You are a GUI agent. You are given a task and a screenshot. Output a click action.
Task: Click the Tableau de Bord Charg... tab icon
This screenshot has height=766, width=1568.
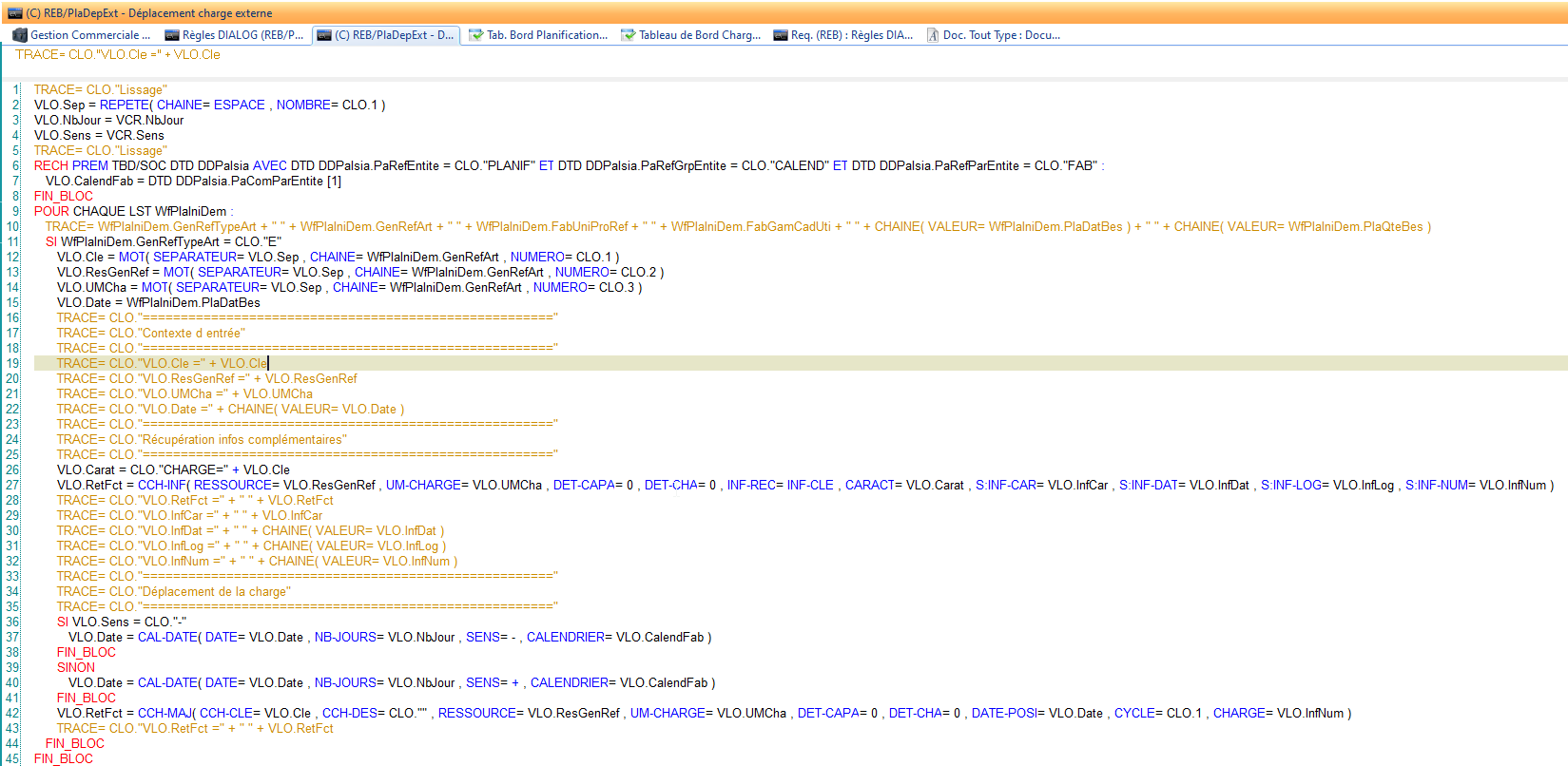point(628,35)
